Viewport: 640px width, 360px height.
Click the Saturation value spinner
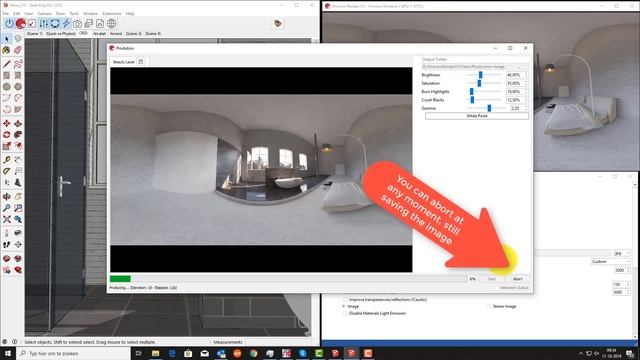(x=517, y=83)
